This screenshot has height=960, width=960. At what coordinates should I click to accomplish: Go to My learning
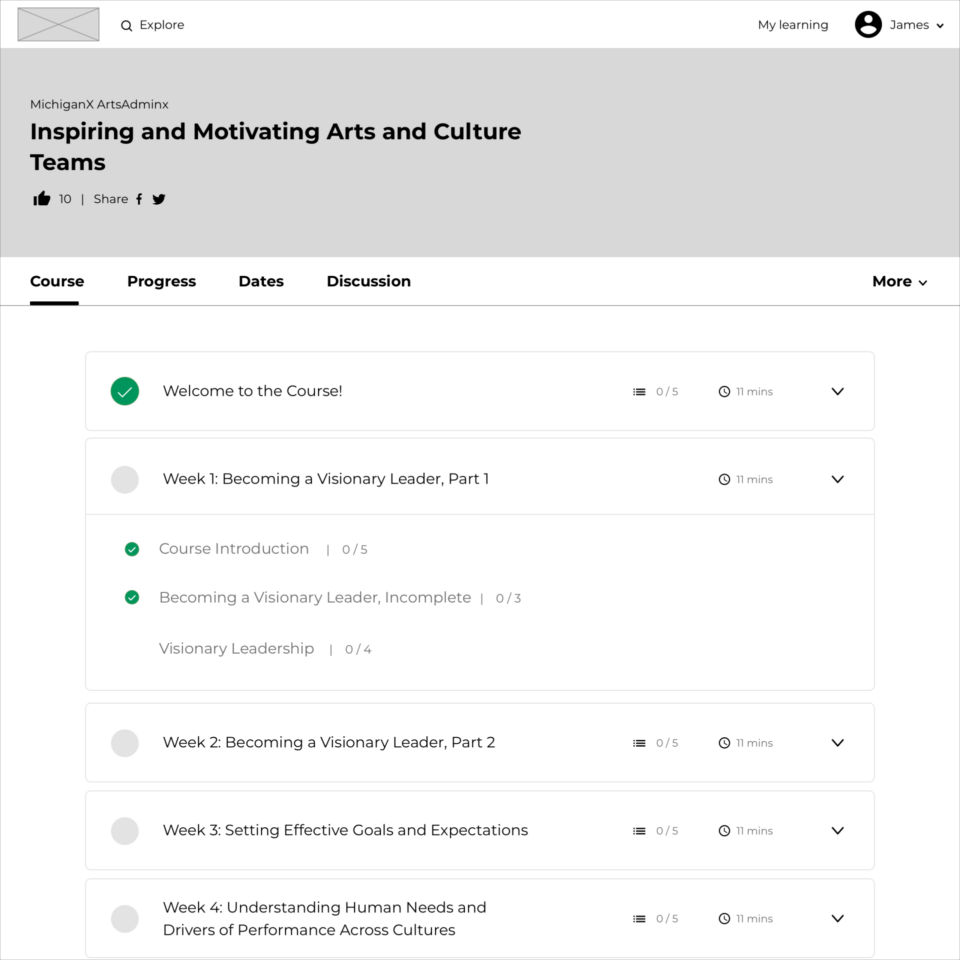793,24
